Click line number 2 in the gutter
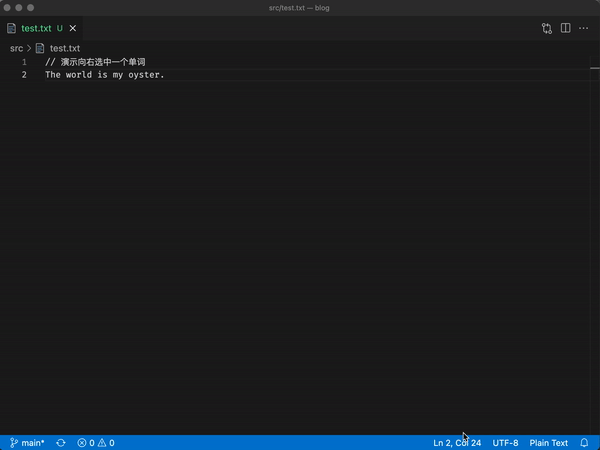Screen dimensions: 600x450 [x=24, y=75]
